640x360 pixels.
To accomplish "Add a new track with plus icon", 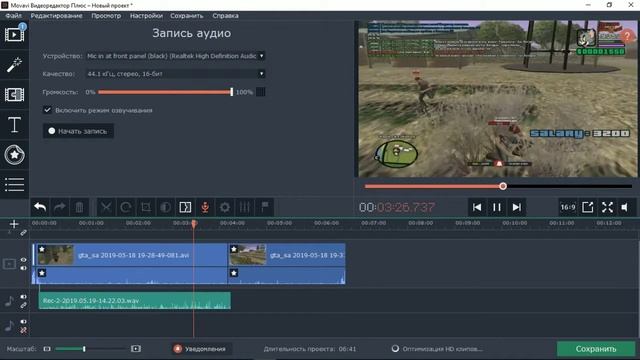I will point(14,224).
